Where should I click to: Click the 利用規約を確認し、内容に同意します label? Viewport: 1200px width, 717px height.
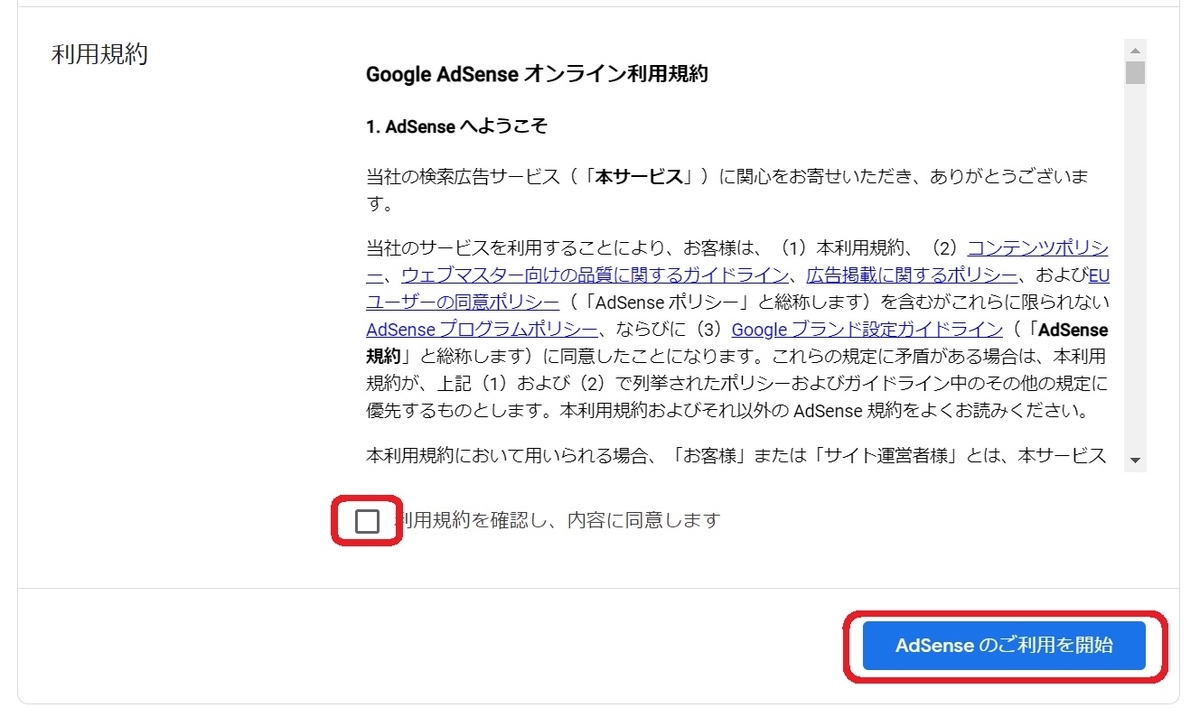tap(557, 520)
